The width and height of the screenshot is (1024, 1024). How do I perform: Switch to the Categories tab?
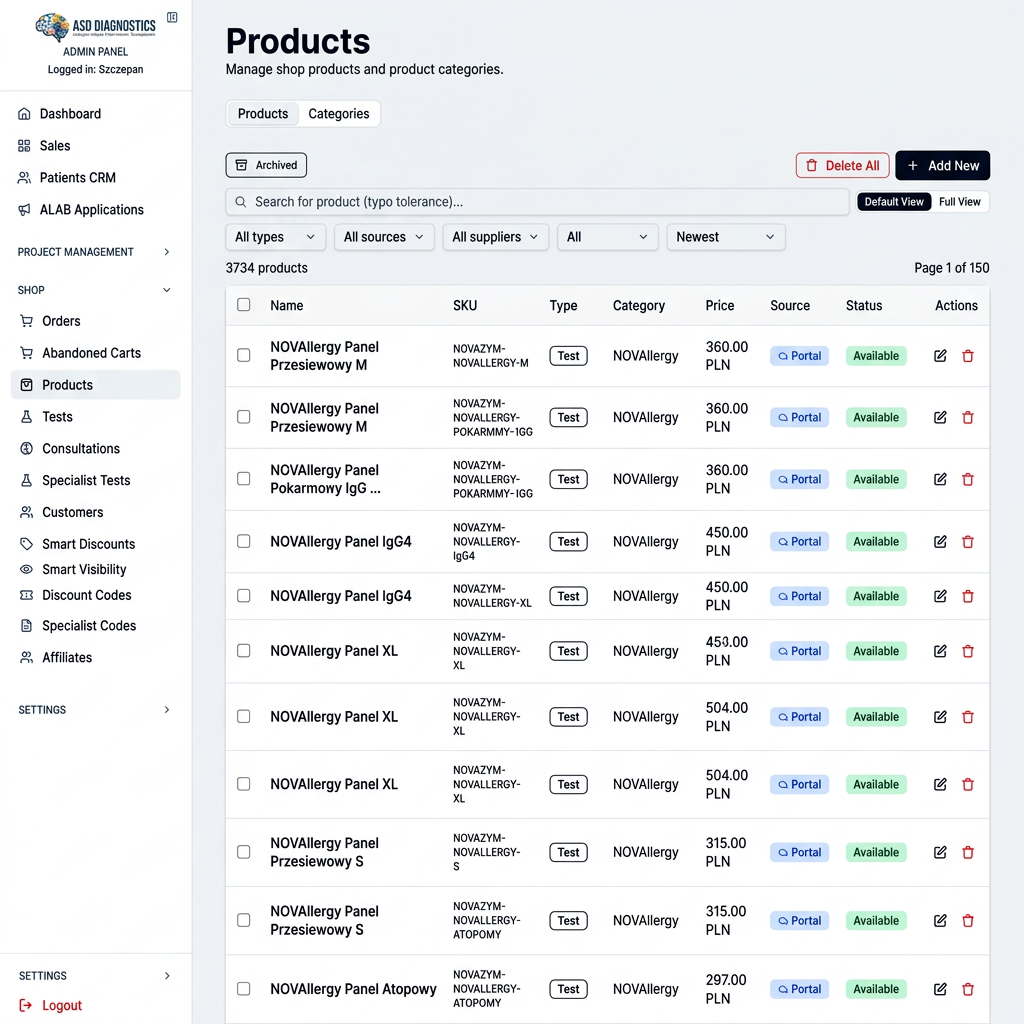(x=338, y=114)
